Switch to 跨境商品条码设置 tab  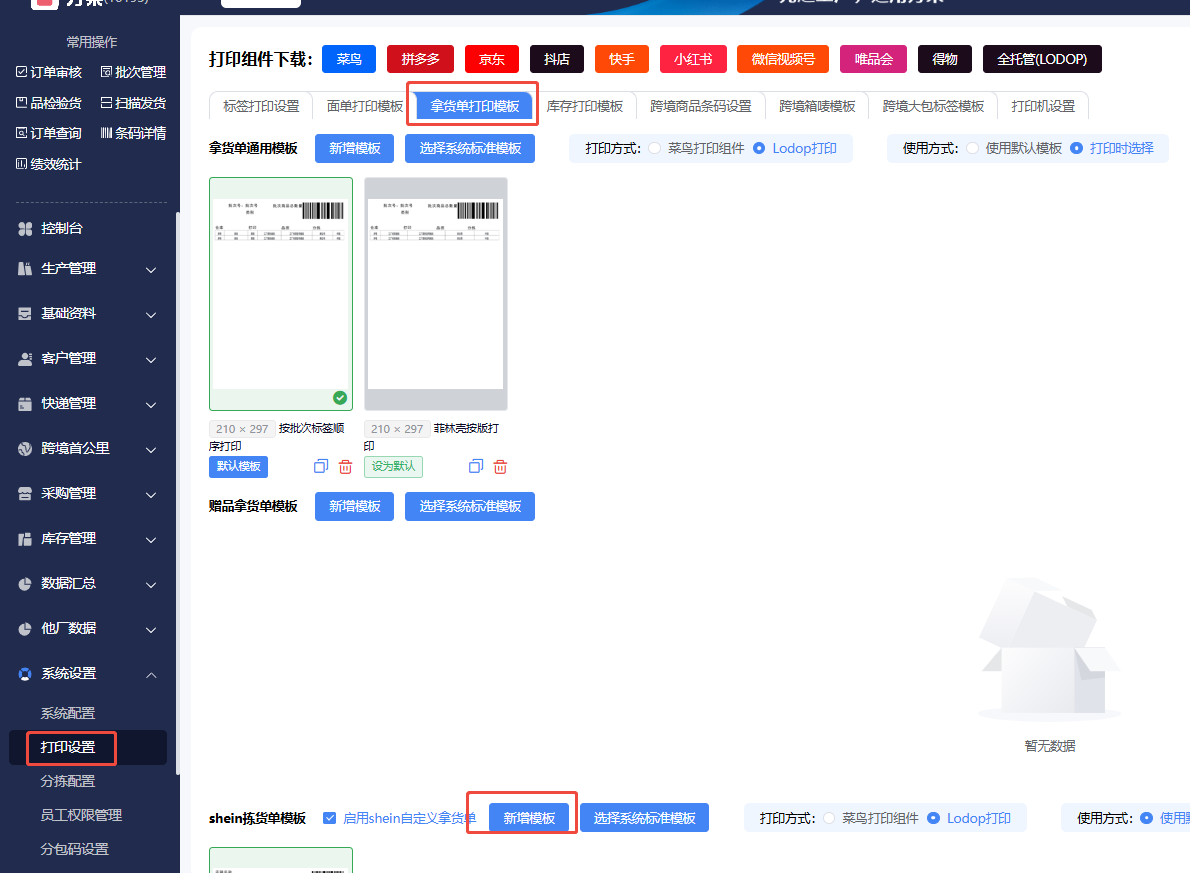(700, 106)
